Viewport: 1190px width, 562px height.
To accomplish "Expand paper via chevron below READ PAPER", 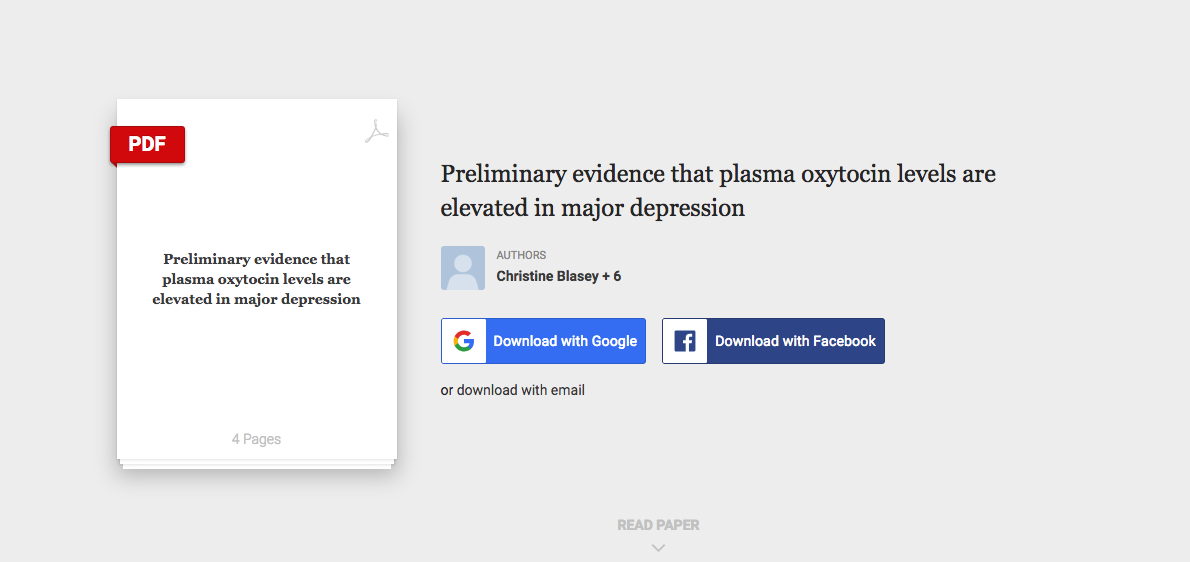I will [x=658, y=548].
